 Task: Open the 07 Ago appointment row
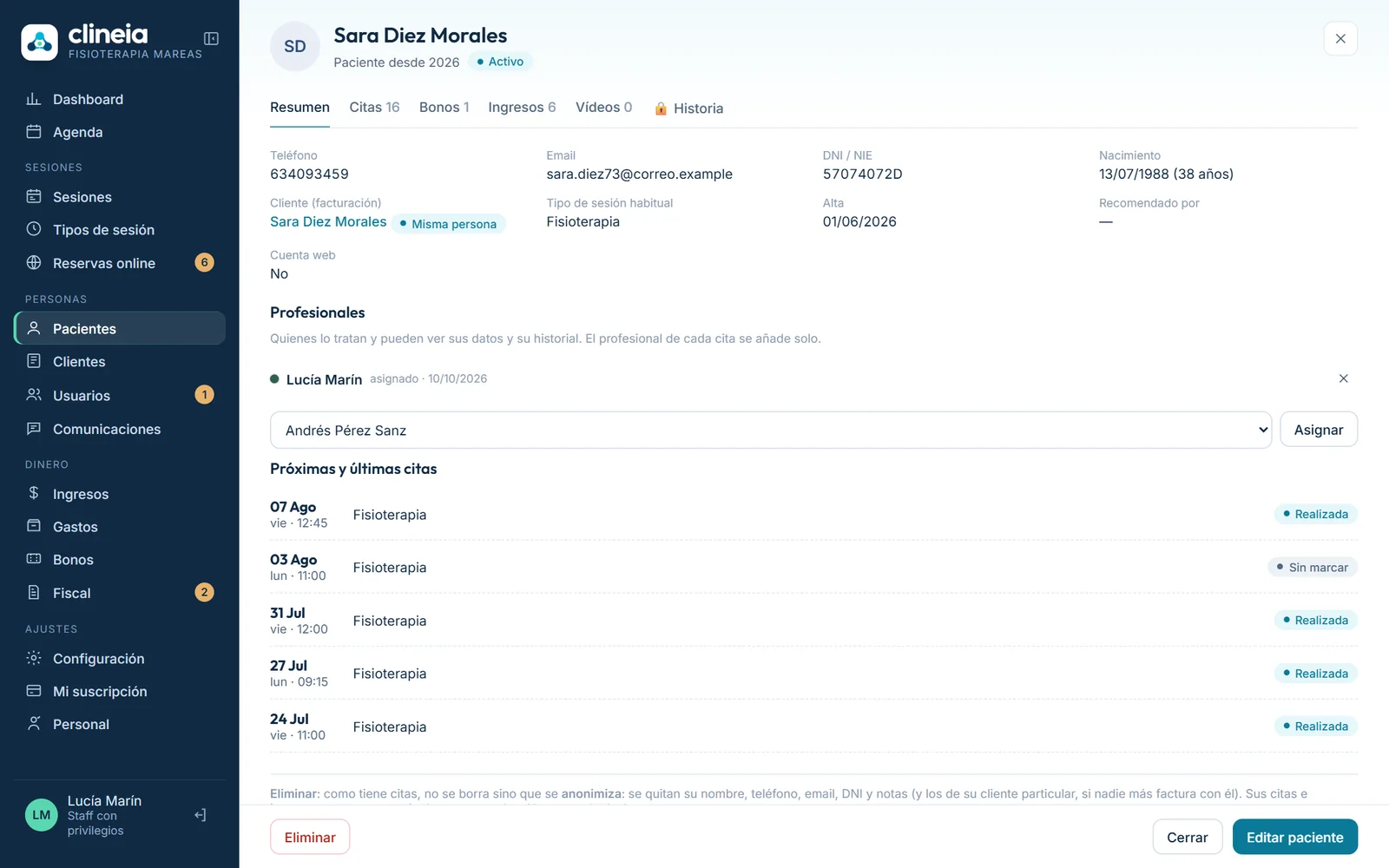point(813,514)
